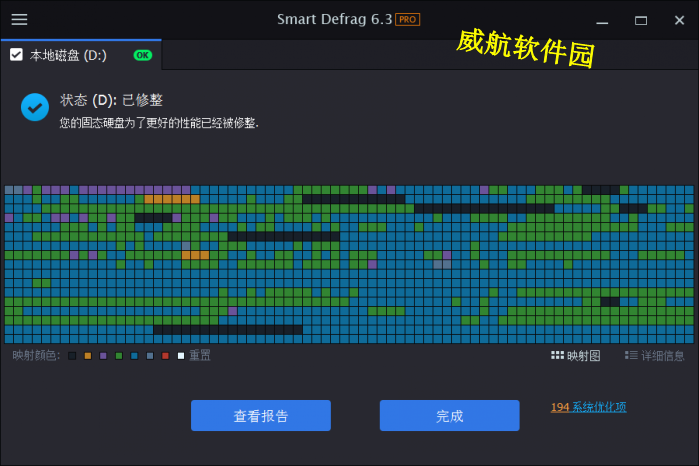Click the green OK status badge
The image size is (699, 466).
143,55
